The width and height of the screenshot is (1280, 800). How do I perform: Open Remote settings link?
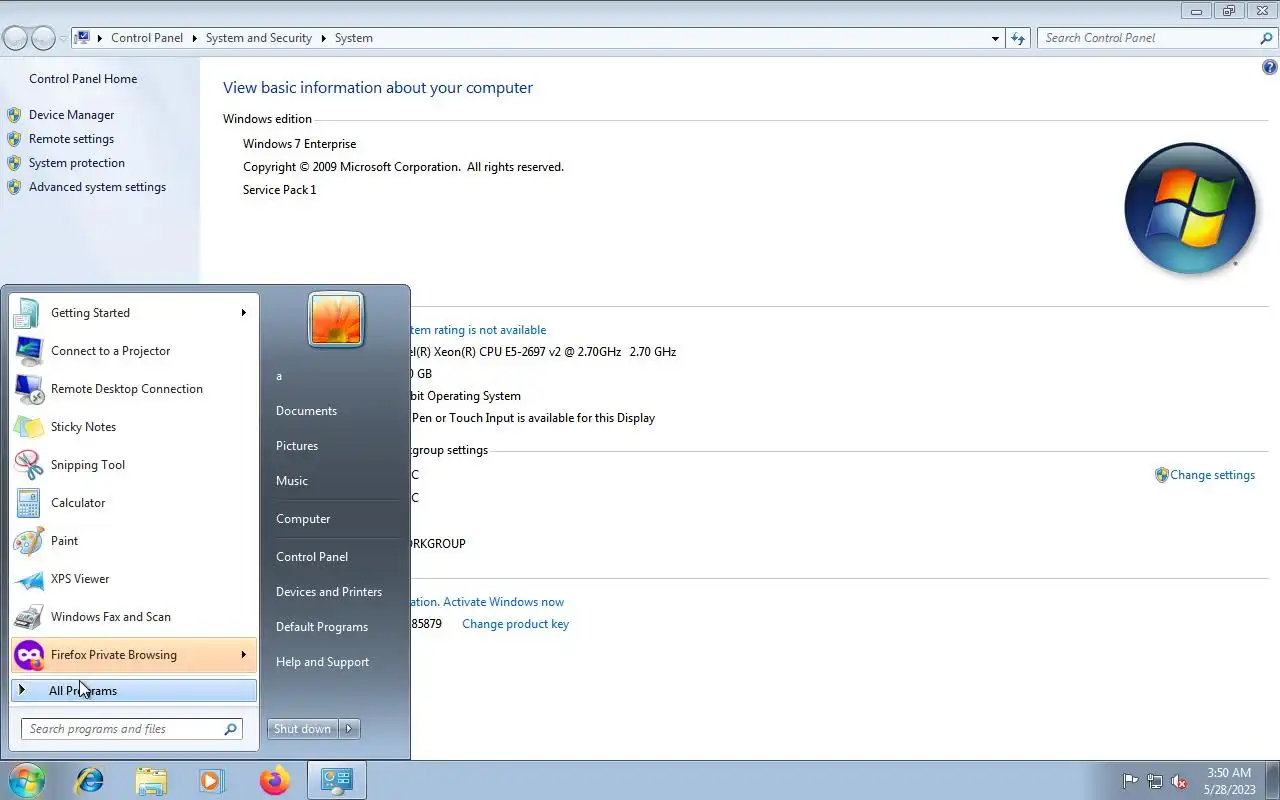71,139
